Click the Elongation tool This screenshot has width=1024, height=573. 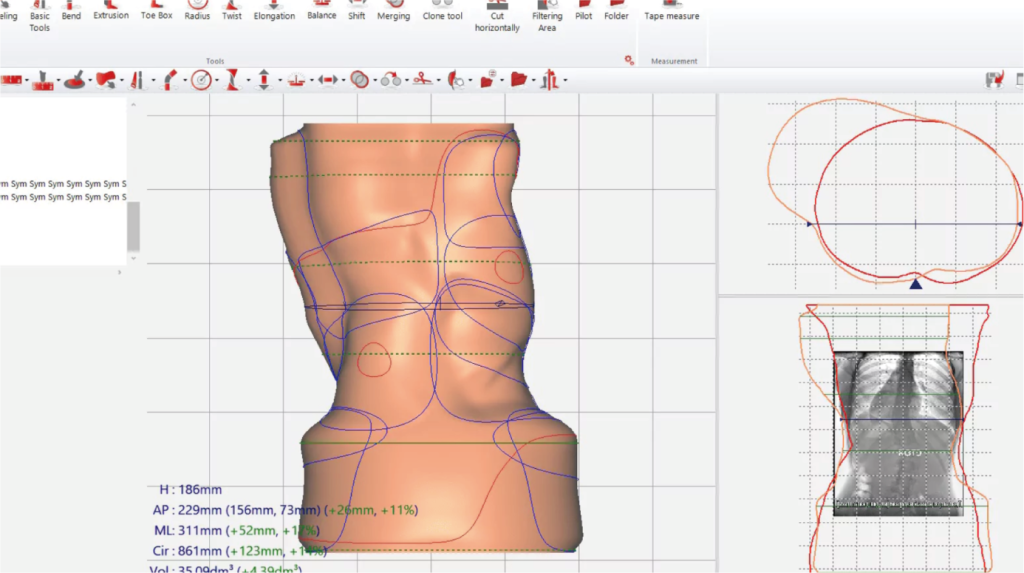(x=274, y=11)
